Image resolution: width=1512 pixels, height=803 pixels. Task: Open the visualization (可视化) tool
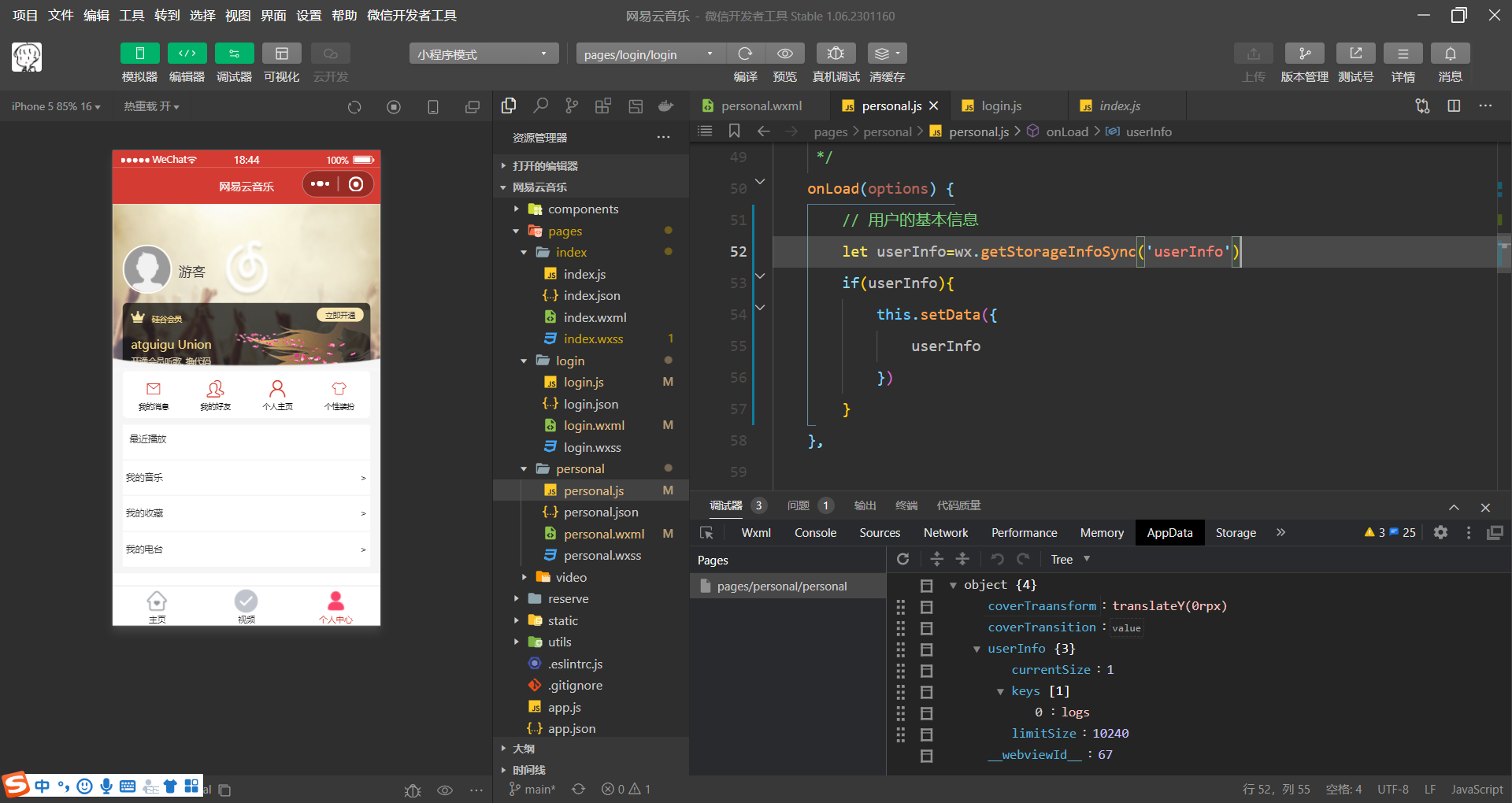tap(282, 54)
